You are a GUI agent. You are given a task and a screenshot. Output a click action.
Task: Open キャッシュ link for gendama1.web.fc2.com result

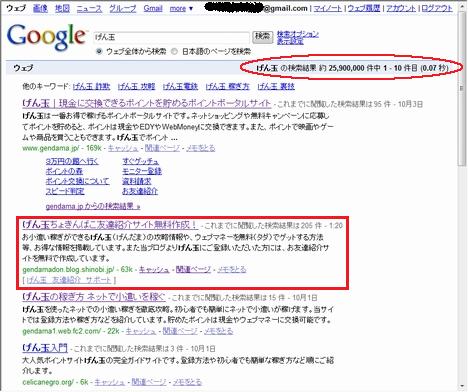(141, 331)
